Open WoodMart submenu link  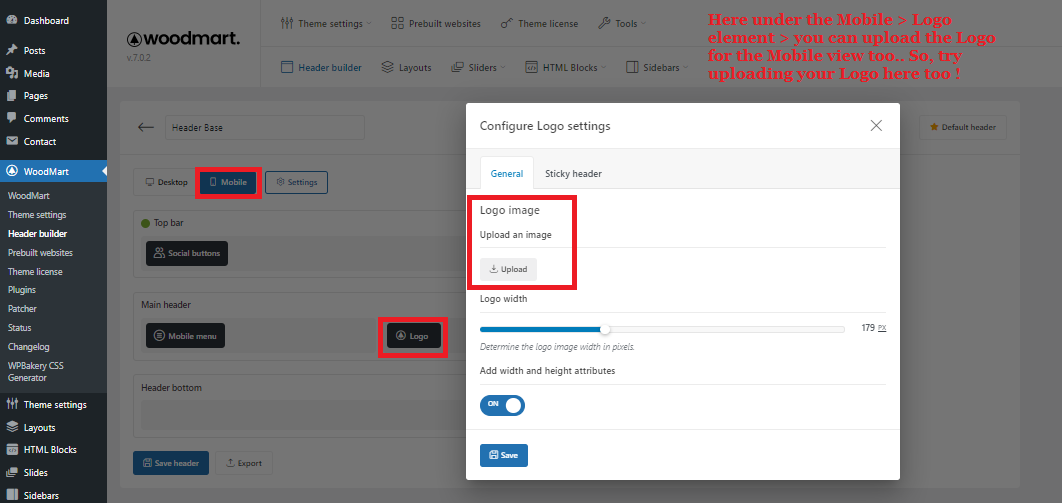point(28,196)
